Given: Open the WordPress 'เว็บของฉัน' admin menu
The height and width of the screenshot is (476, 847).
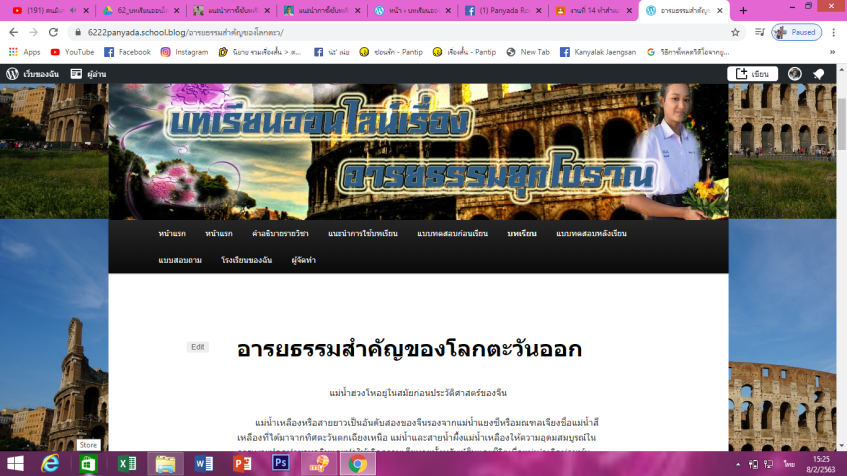Looking at the screenshot, I should pos(30,73).
